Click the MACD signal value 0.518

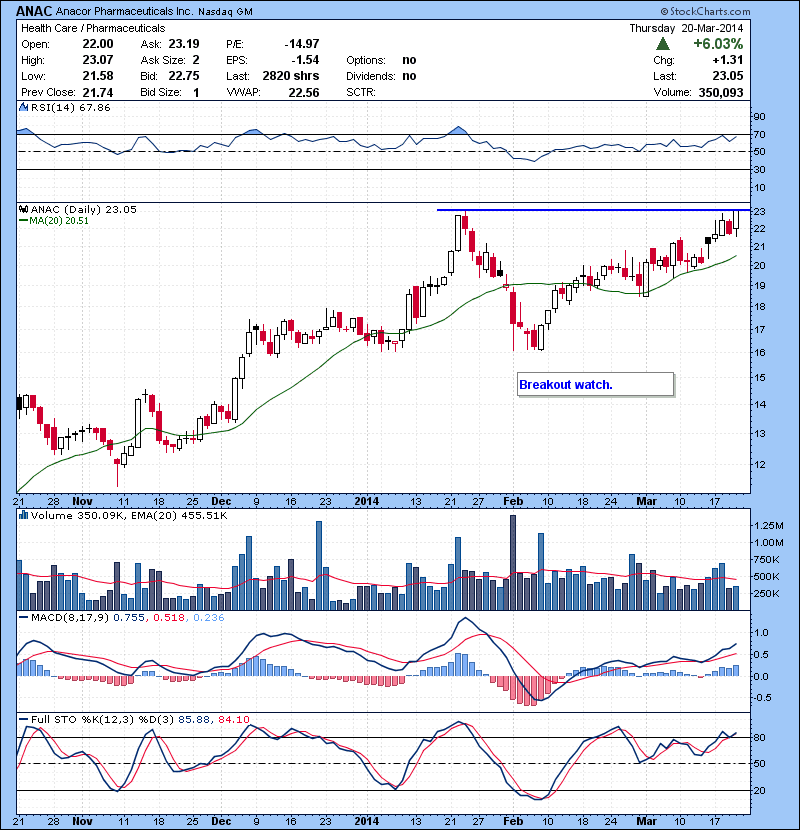tap(169, 617)
